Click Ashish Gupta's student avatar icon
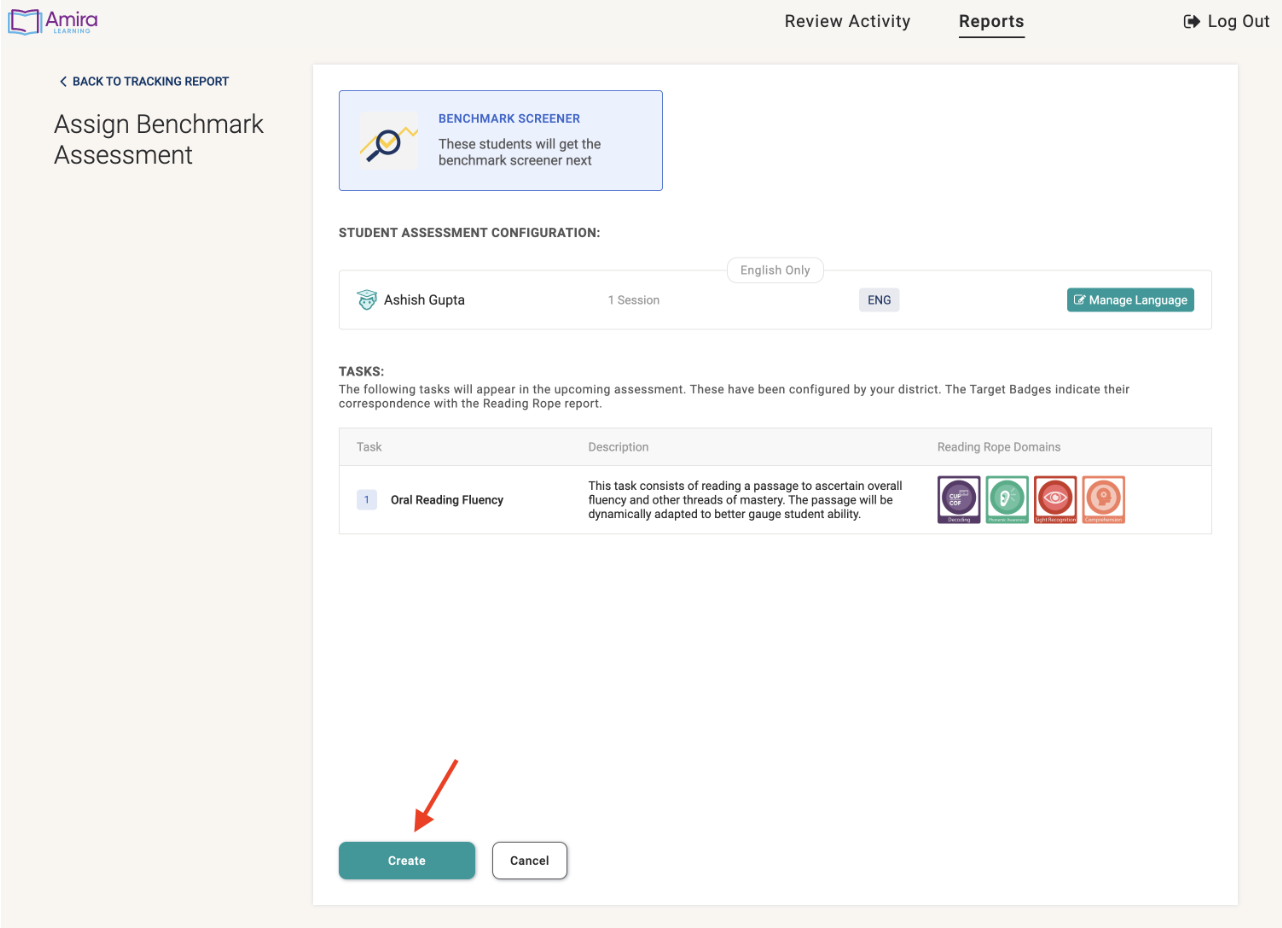 [367, 299]
